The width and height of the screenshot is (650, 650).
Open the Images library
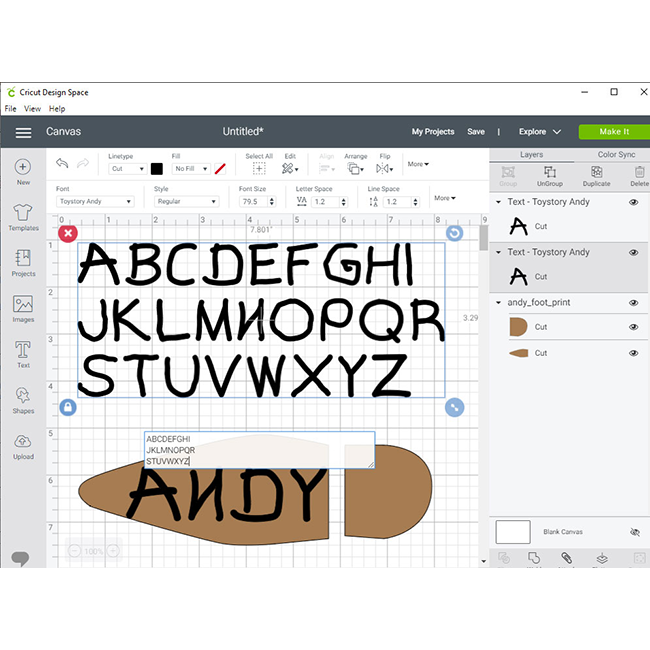tap(23, 304)
